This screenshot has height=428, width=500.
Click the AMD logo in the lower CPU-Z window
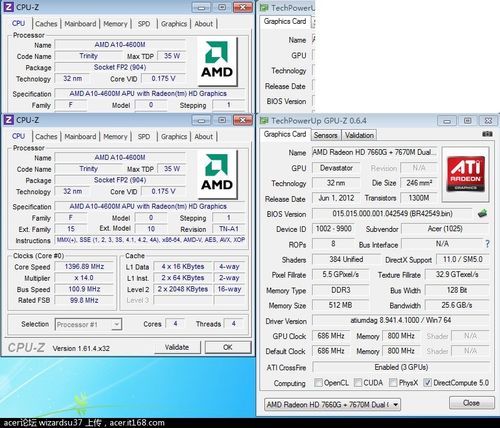click(217, 174)
